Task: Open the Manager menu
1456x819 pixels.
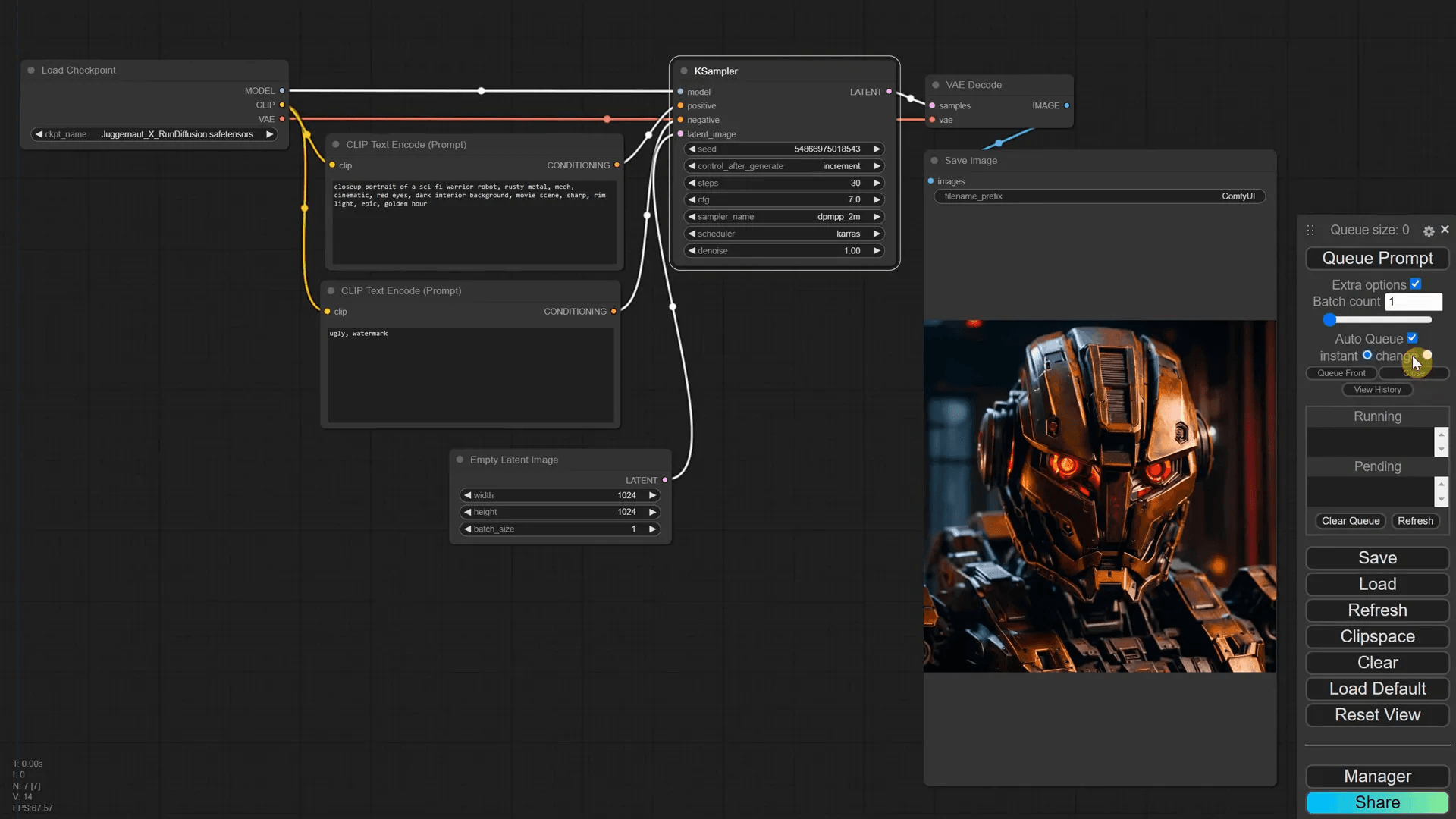Action: [x=1377, y=777]
